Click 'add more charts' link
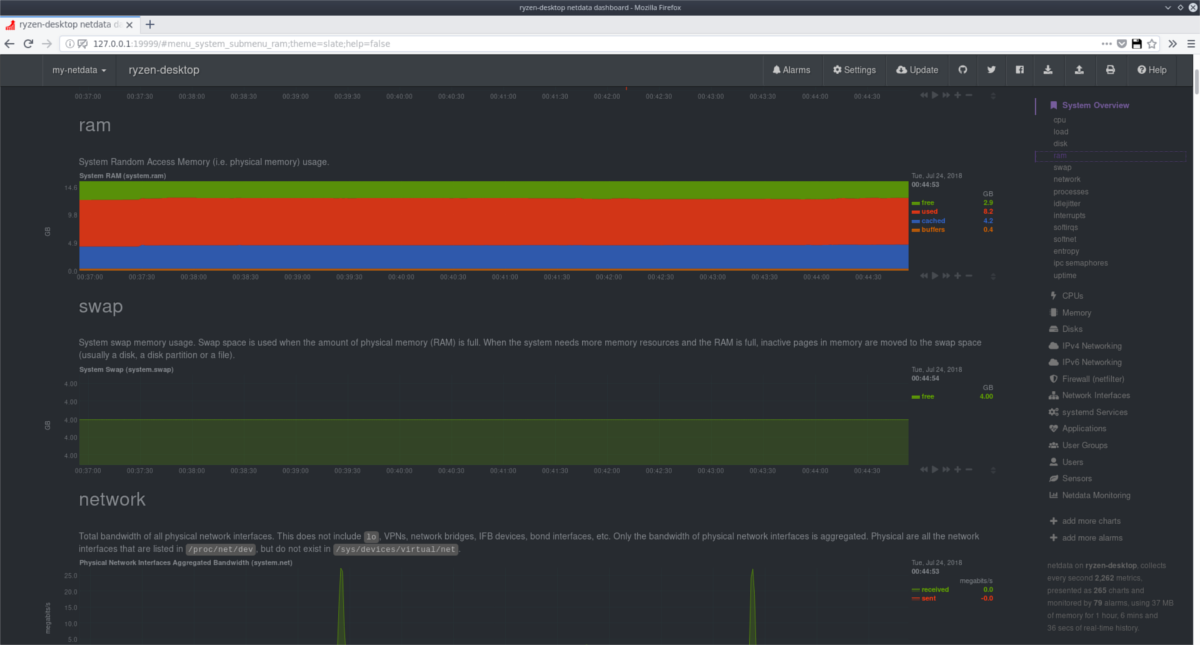Image resolution: width=1200 pixels, height=645 pixels. (1085, 521)
